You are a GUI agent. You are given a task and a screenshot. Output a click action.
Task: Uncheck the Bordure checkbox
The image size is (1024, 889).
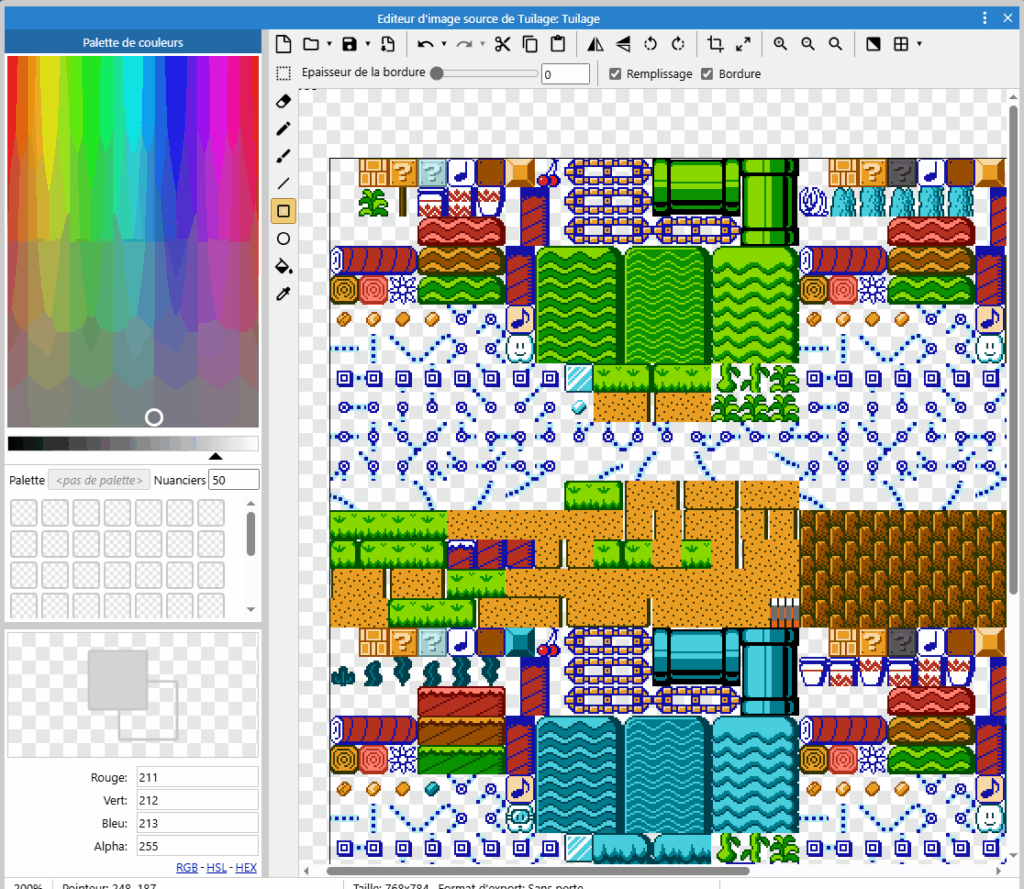(x=707, y=74)
